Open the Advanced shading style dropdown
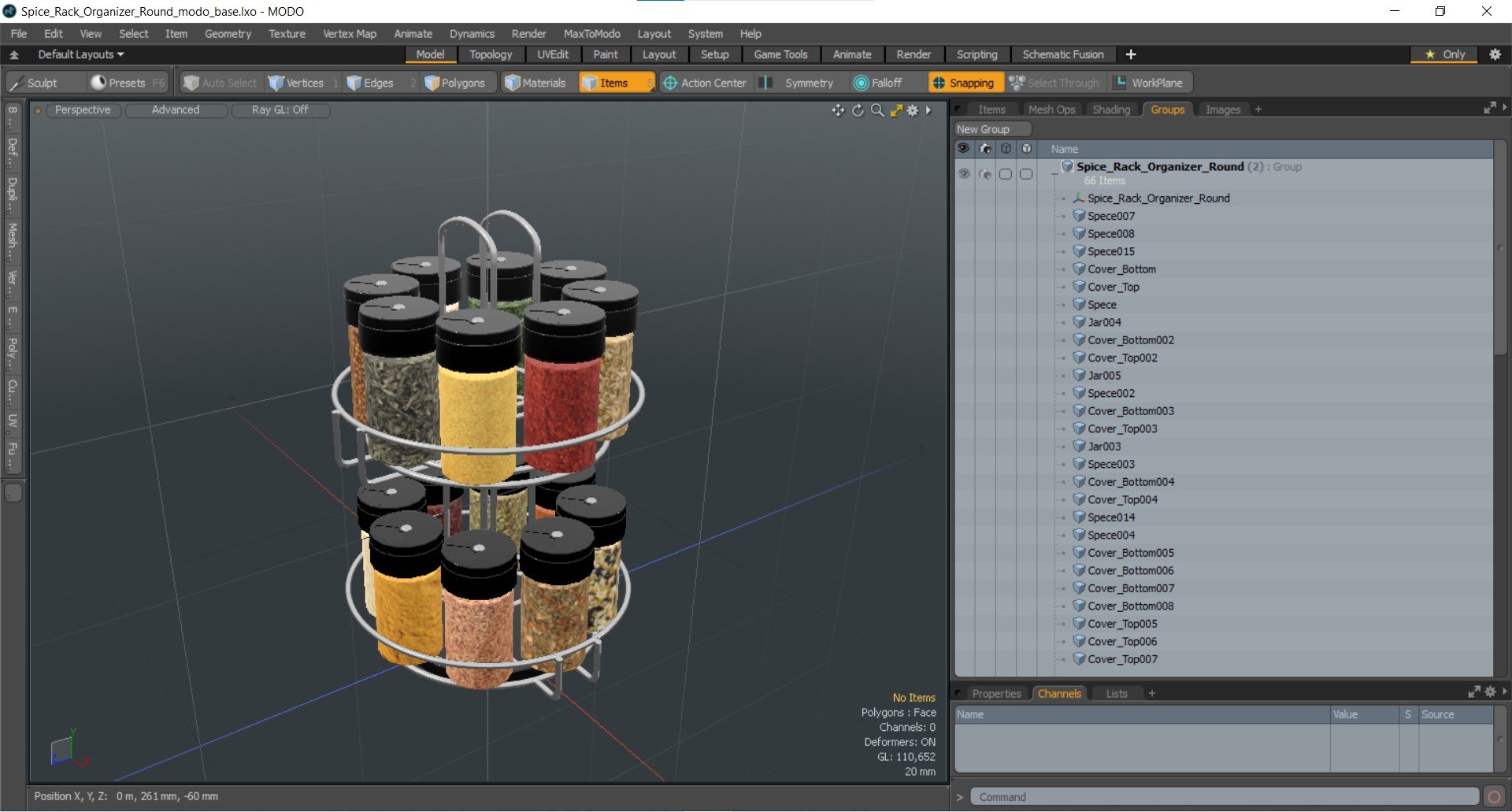Viewport: 1512px width, 812px height. pos(176,110)
